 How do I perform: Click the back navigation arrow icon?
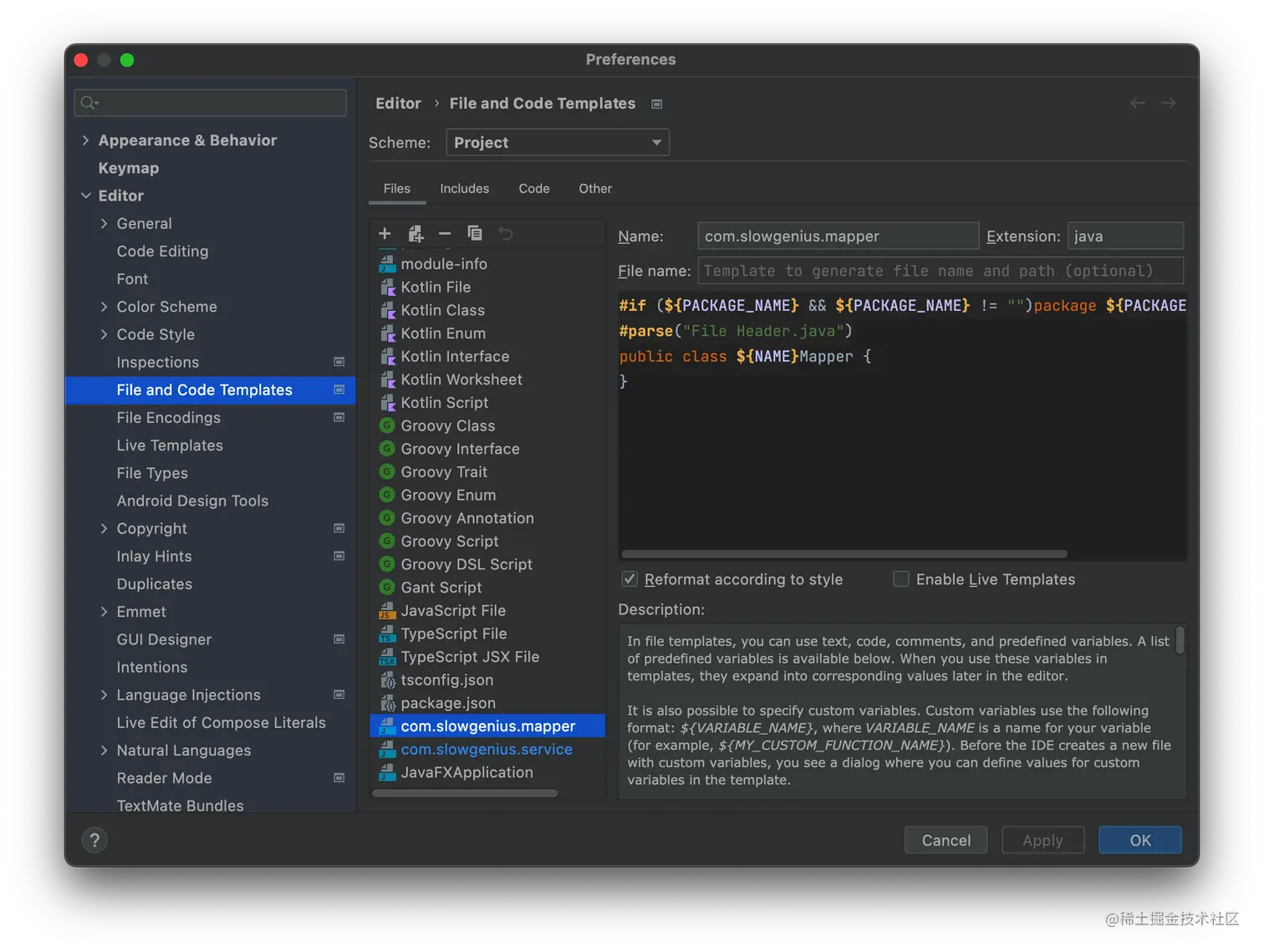(x=1137, y=103)
